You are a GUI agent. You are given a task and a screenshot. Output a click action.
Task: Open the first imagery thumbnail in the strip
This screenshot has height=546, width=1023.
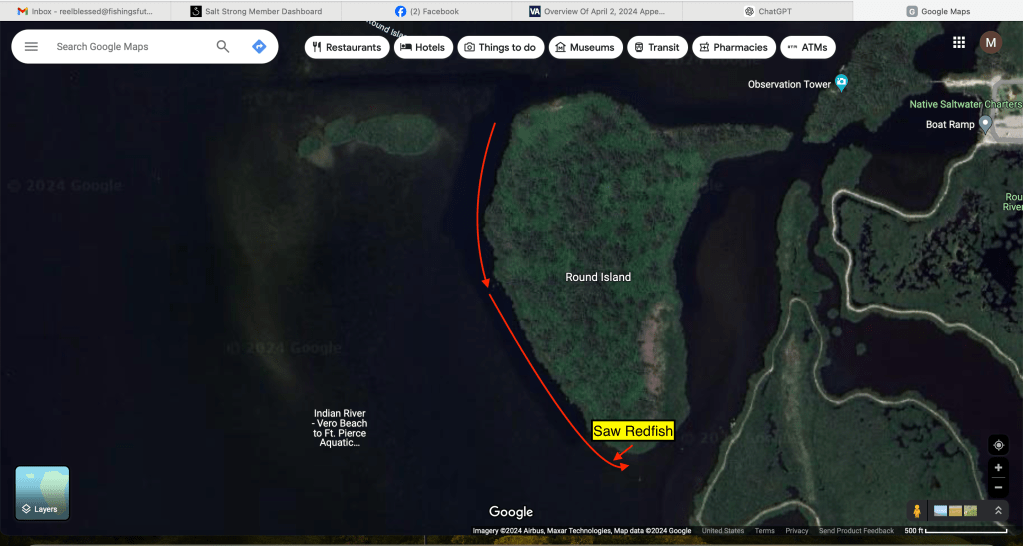(x=940, y=511)
